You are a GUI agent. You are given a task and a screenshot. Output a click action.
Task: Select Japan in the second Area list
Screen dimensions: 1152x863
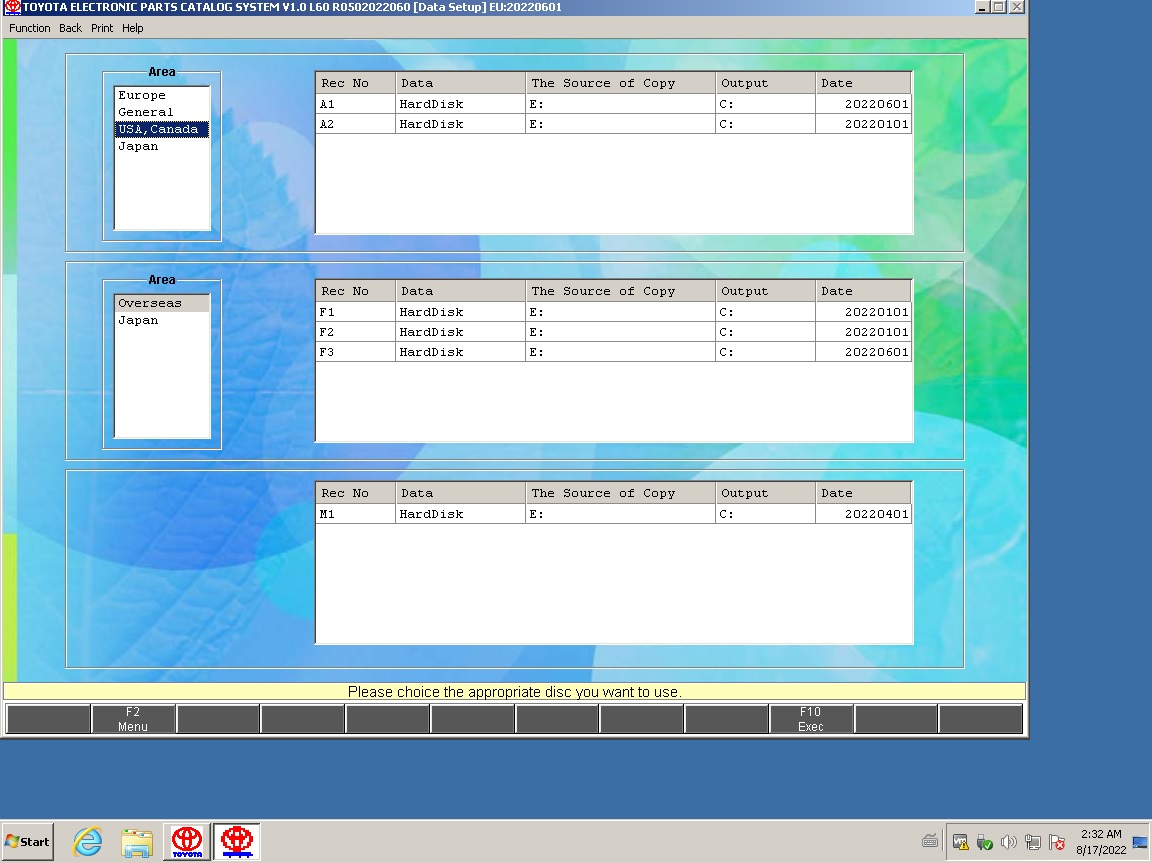pos(162,320)
